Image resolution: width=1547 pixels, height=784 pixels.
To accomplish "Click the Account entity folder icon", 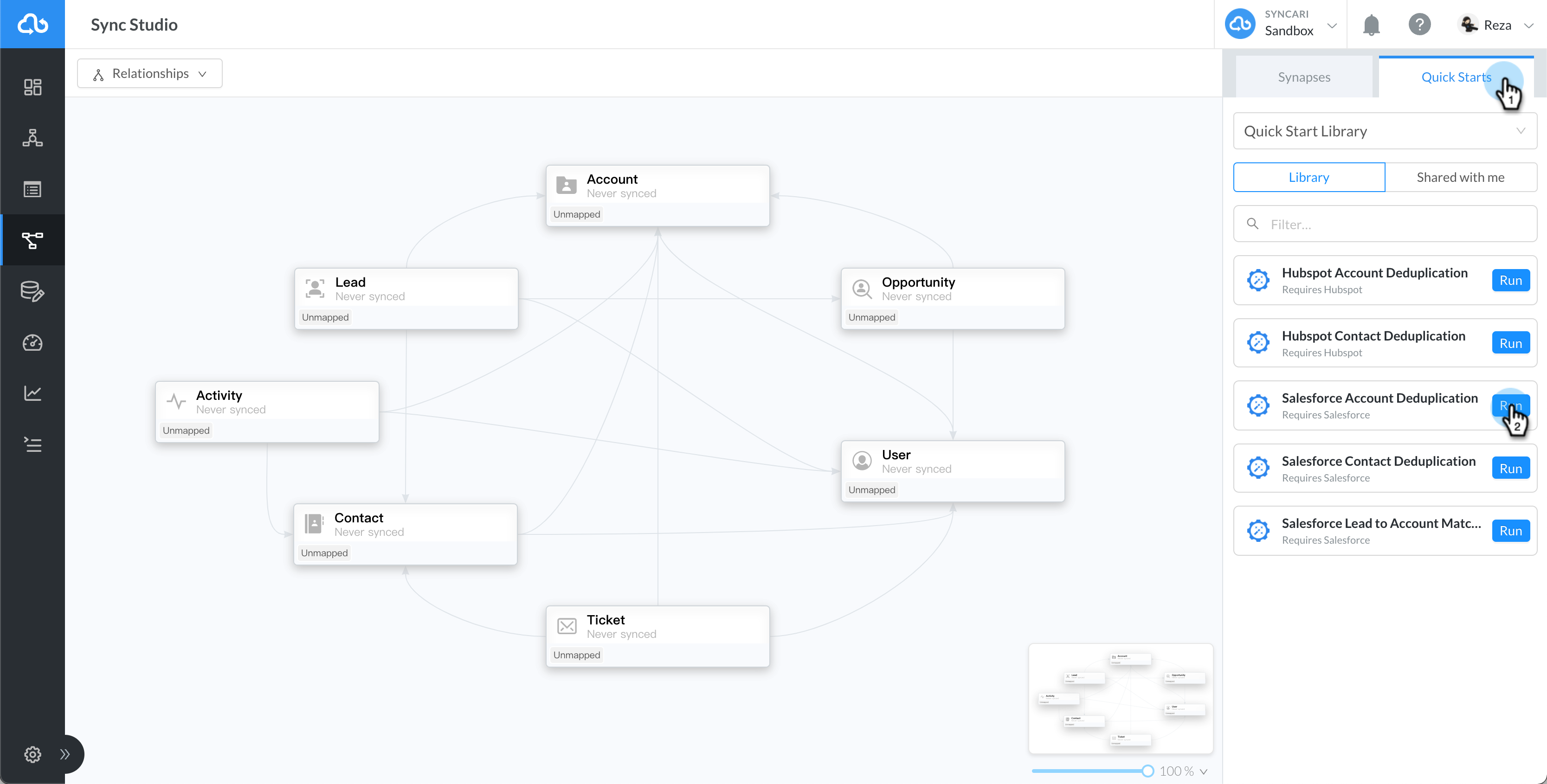I will coord(566,185).
